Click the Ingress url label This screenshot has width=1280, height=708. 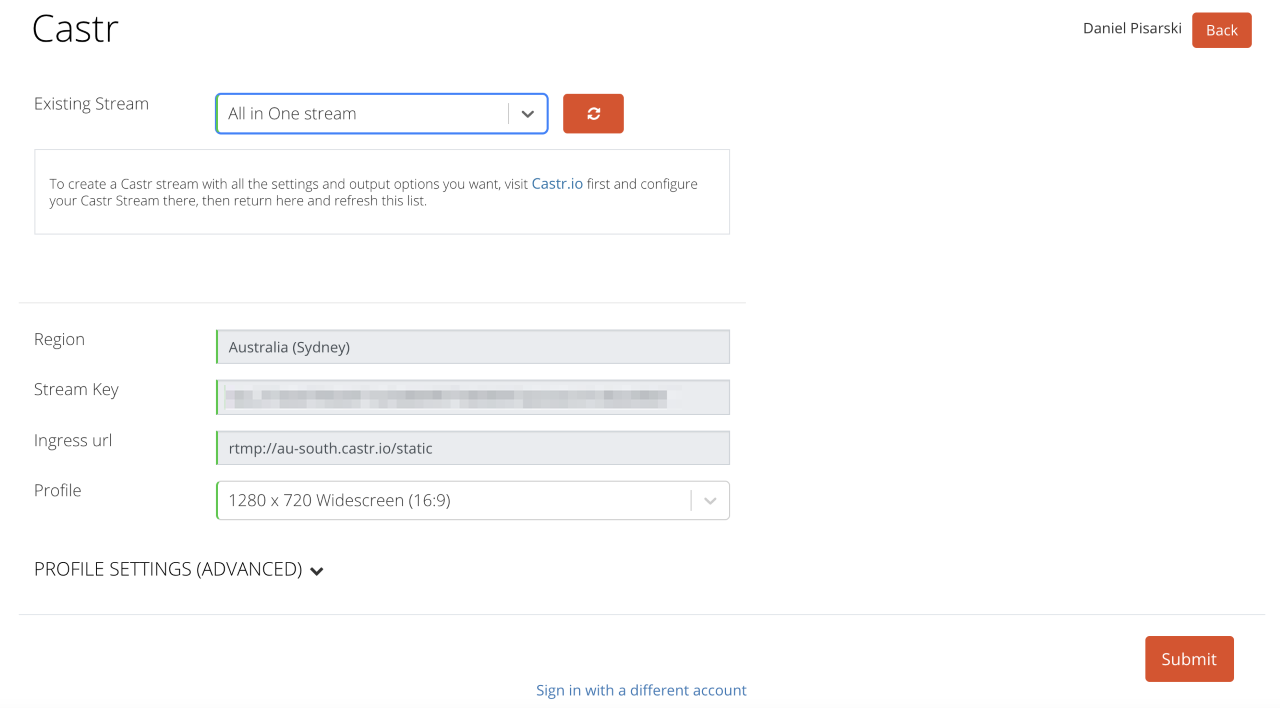pos(73,440)
